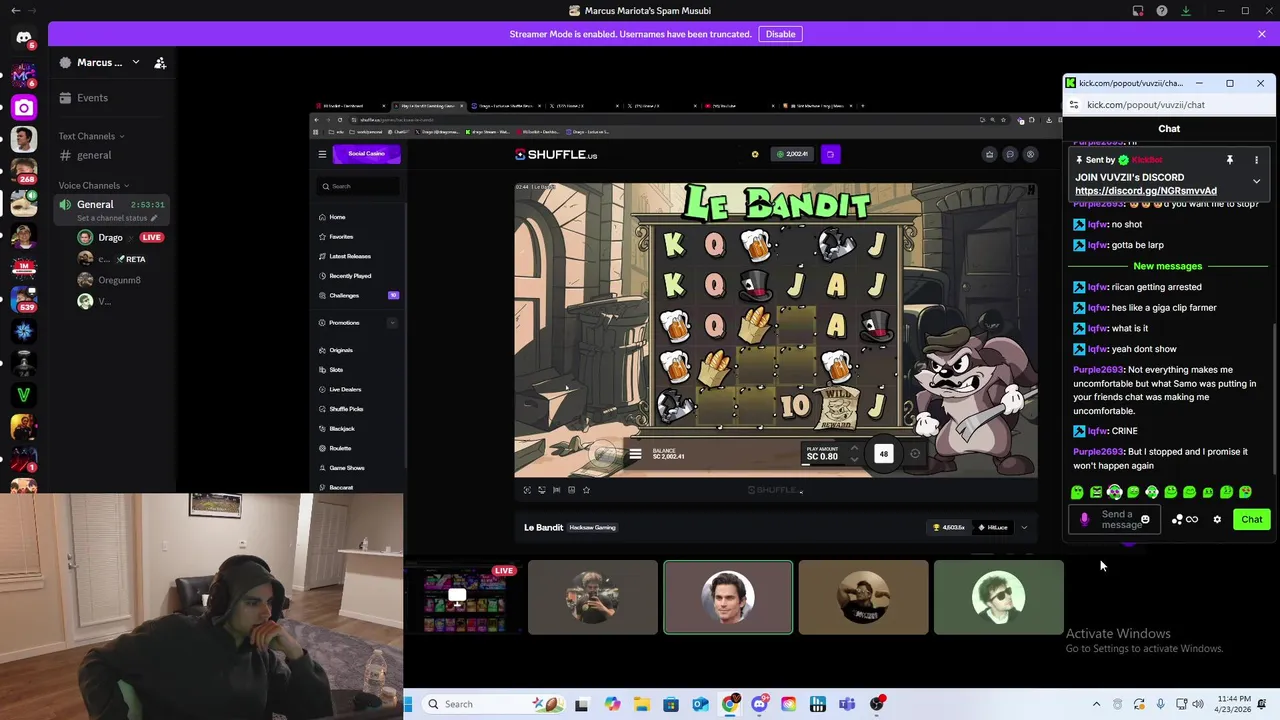Open the pink camera server icon
This screenshot has width=1280, height=720.
24,107
